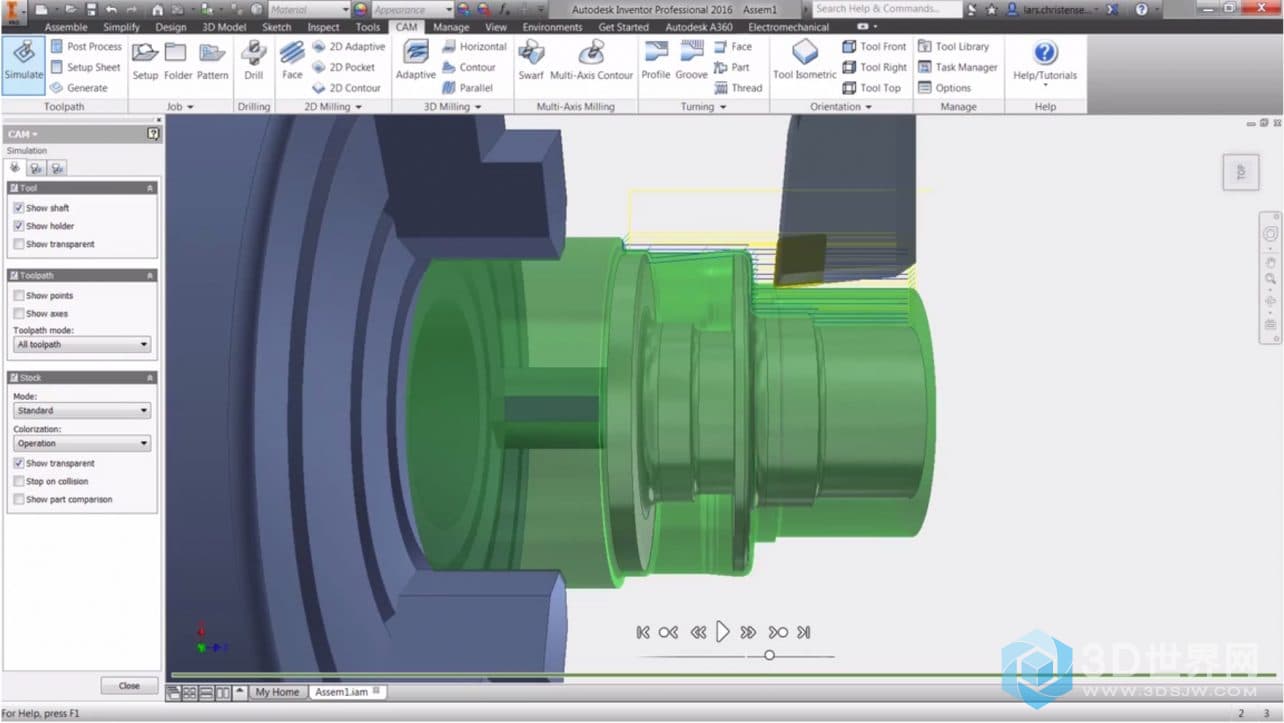
Task: Click the simulation speed slider handle
Action: [769, 655]
